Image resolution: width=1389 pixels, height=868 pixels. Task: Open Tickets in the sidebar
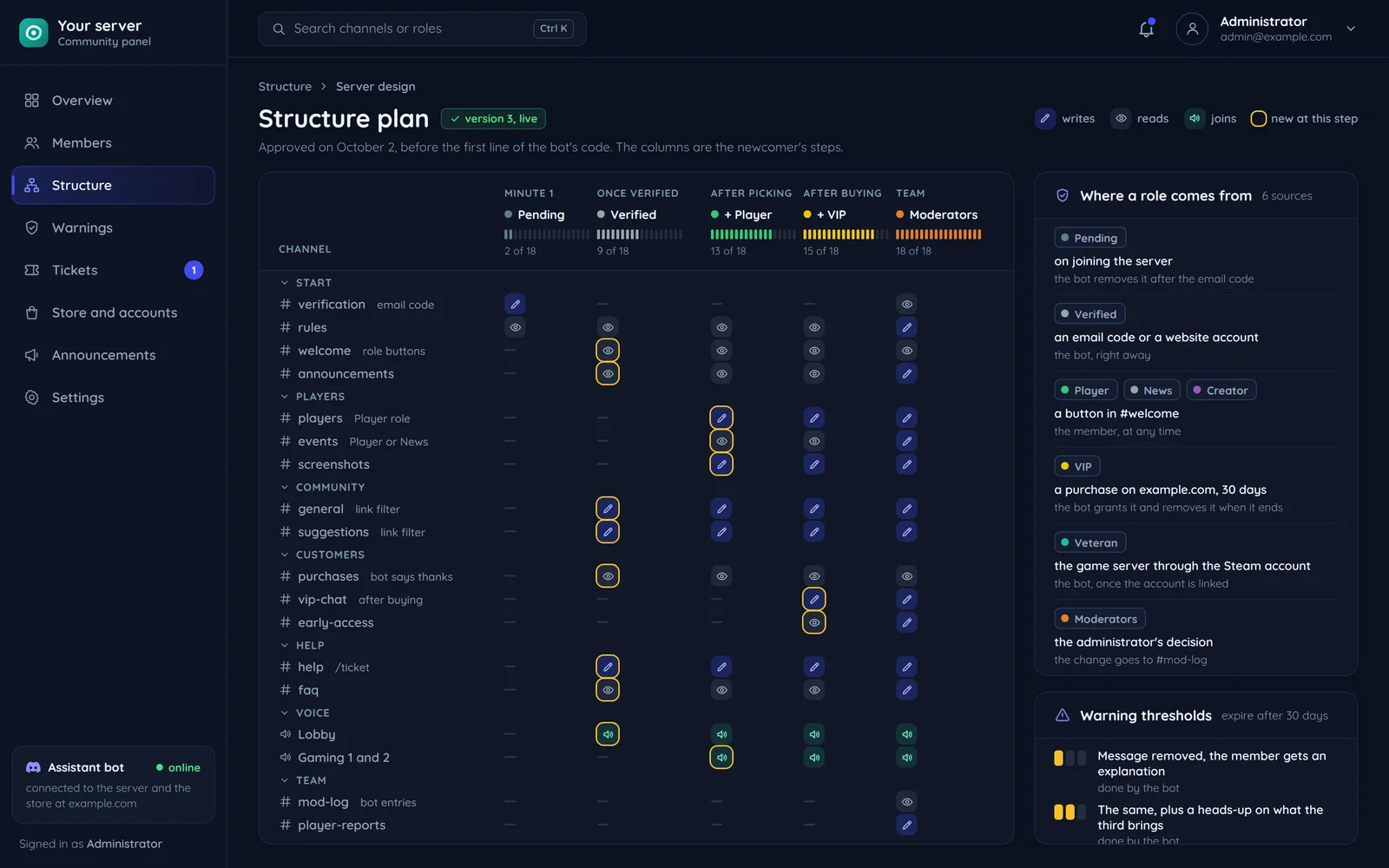[113, 270]
